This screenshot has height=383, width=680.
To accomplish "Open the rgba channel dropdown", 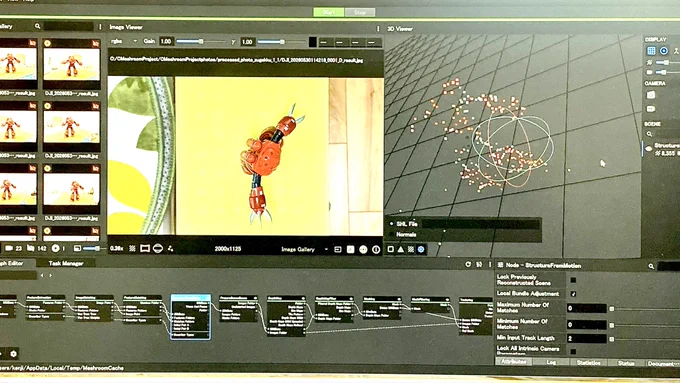I will [x=124, y=41].
